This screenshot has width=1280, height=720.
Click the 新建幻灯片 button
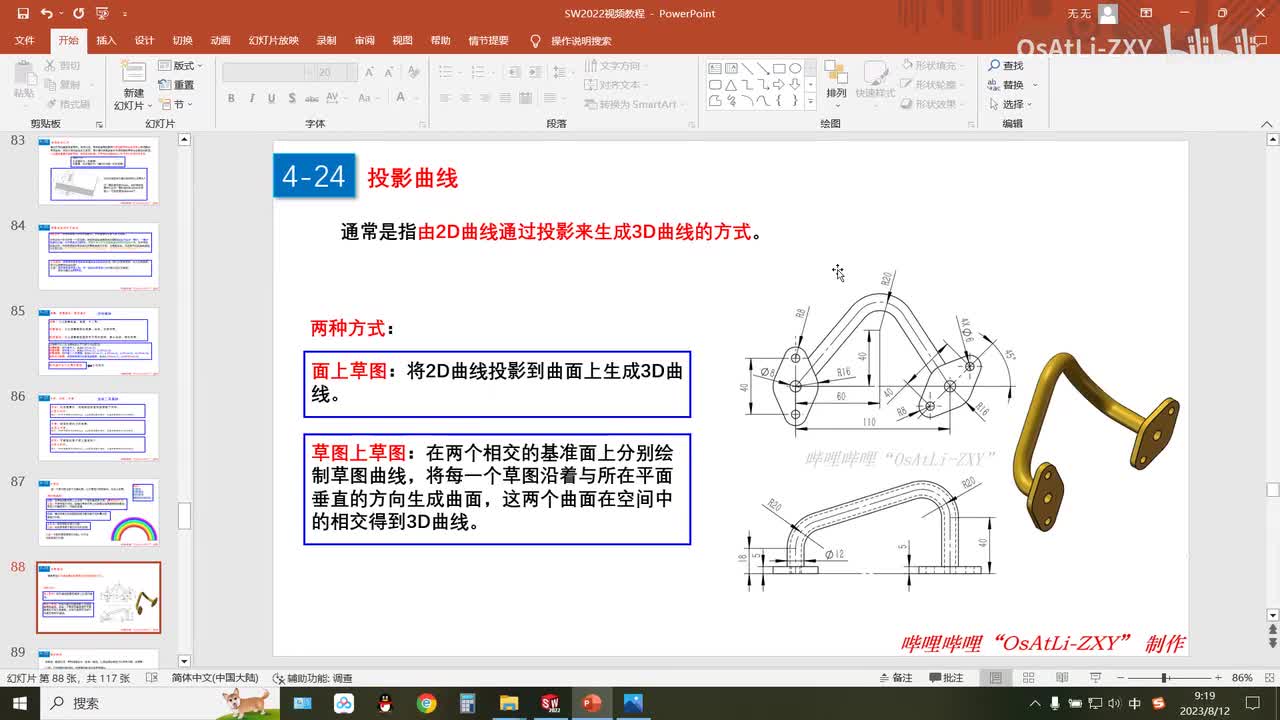(134, 86)
